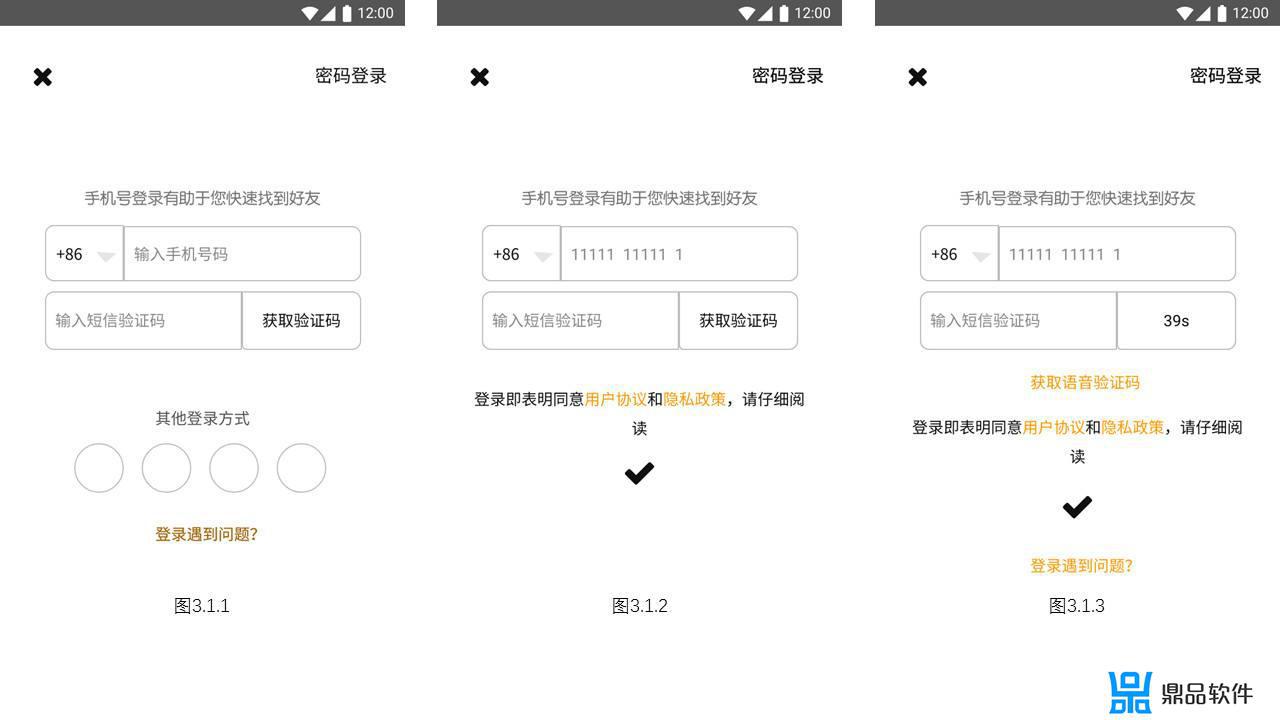Select the fourth alternate login circle icon
Image resolution: width=1280 pixels, height=720 pixels.
301,467
